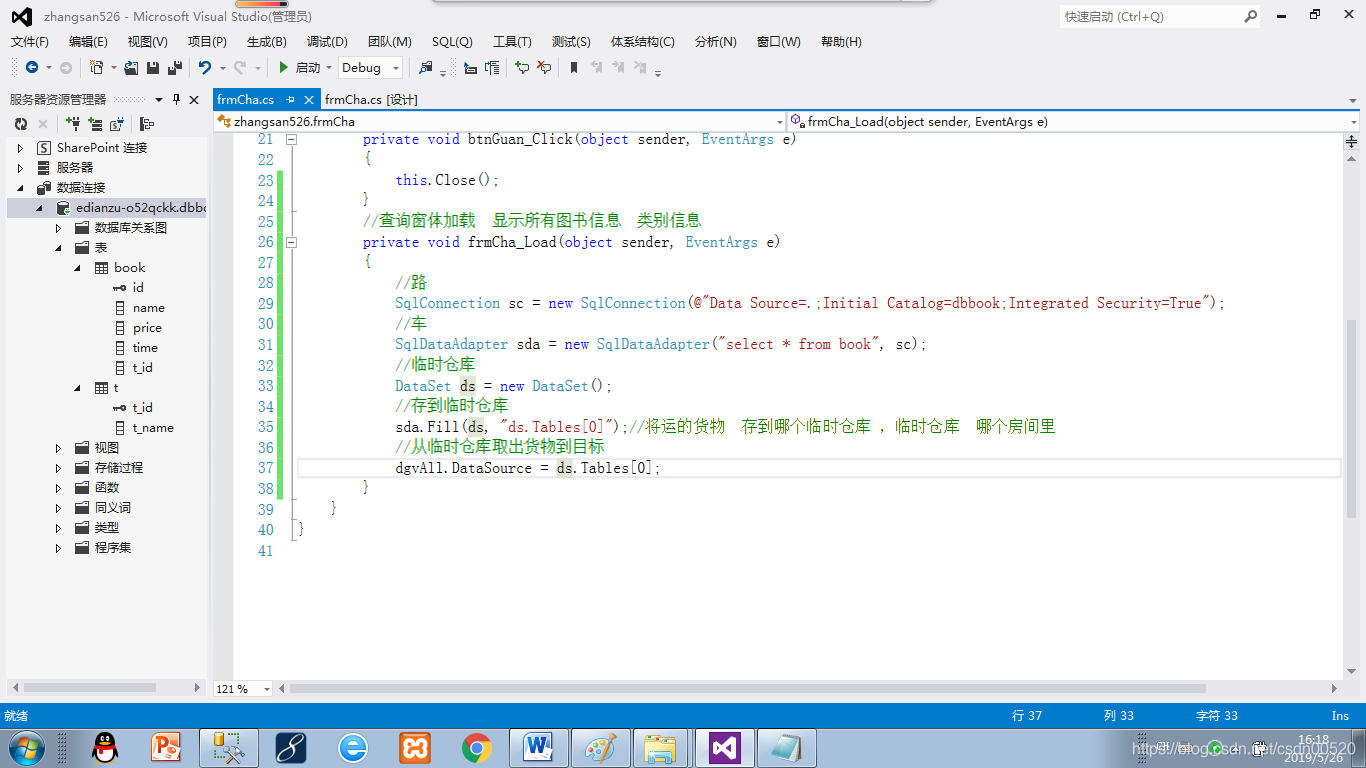Click the 行 37 status bar indicator
This screenshot has width=1366, height=768.
pos(1027,715)
